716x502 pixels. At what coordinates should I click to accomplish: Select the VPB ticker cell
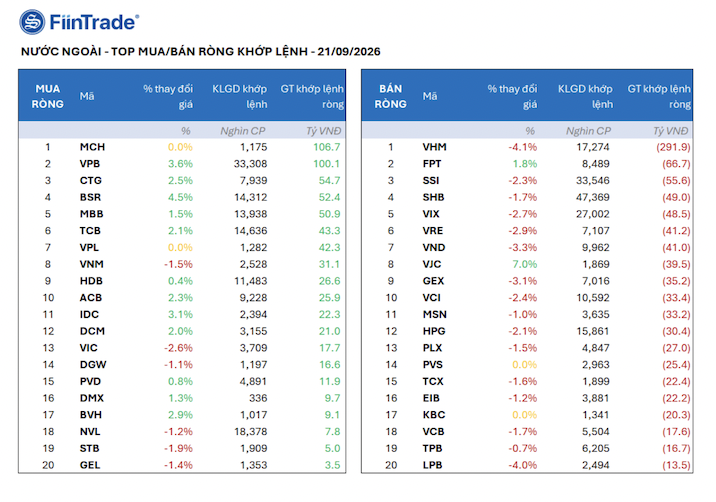click(90, 164)
